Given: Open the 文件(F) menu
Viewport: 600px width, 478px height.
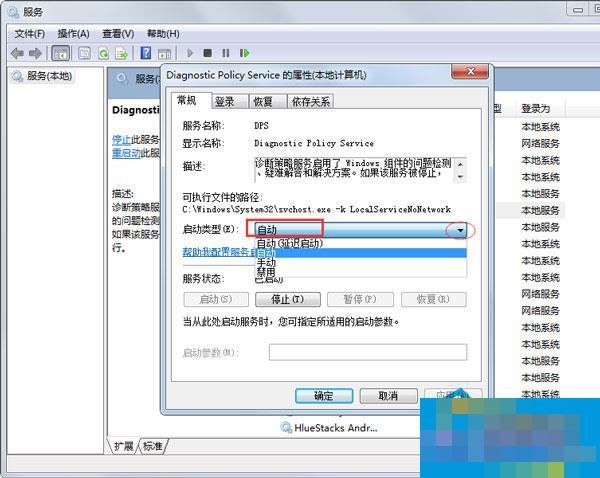Looking at the screenshot, I should tap(29, 34).
